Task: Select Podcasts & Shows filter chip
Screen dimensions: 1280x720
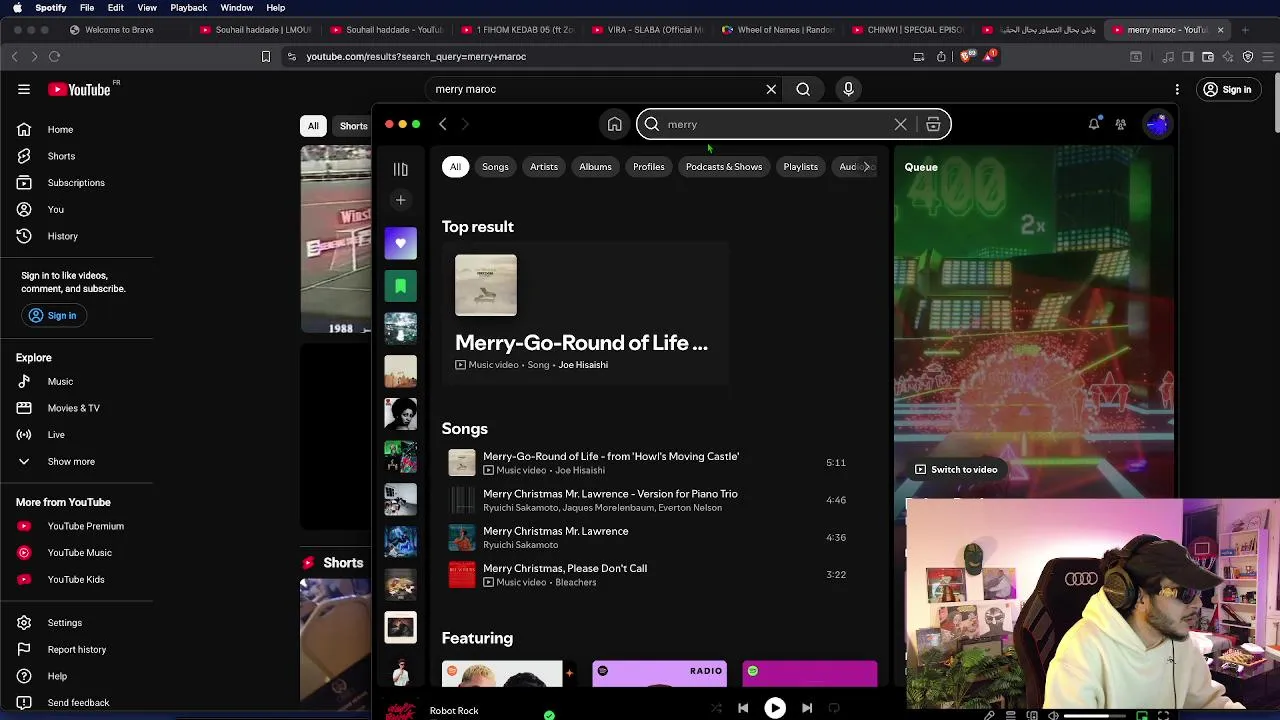Action: 724,166
